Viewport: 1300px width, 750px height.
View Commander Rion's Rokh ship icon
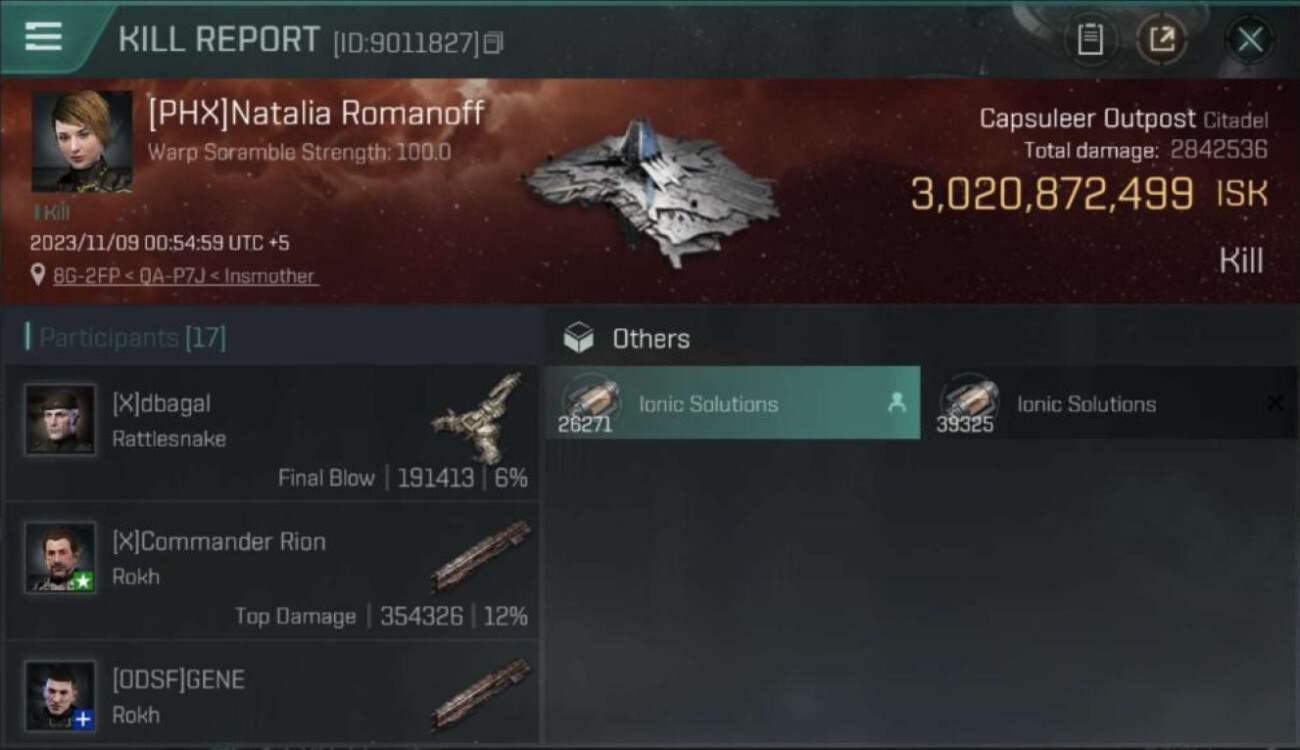tap(480, 555)
